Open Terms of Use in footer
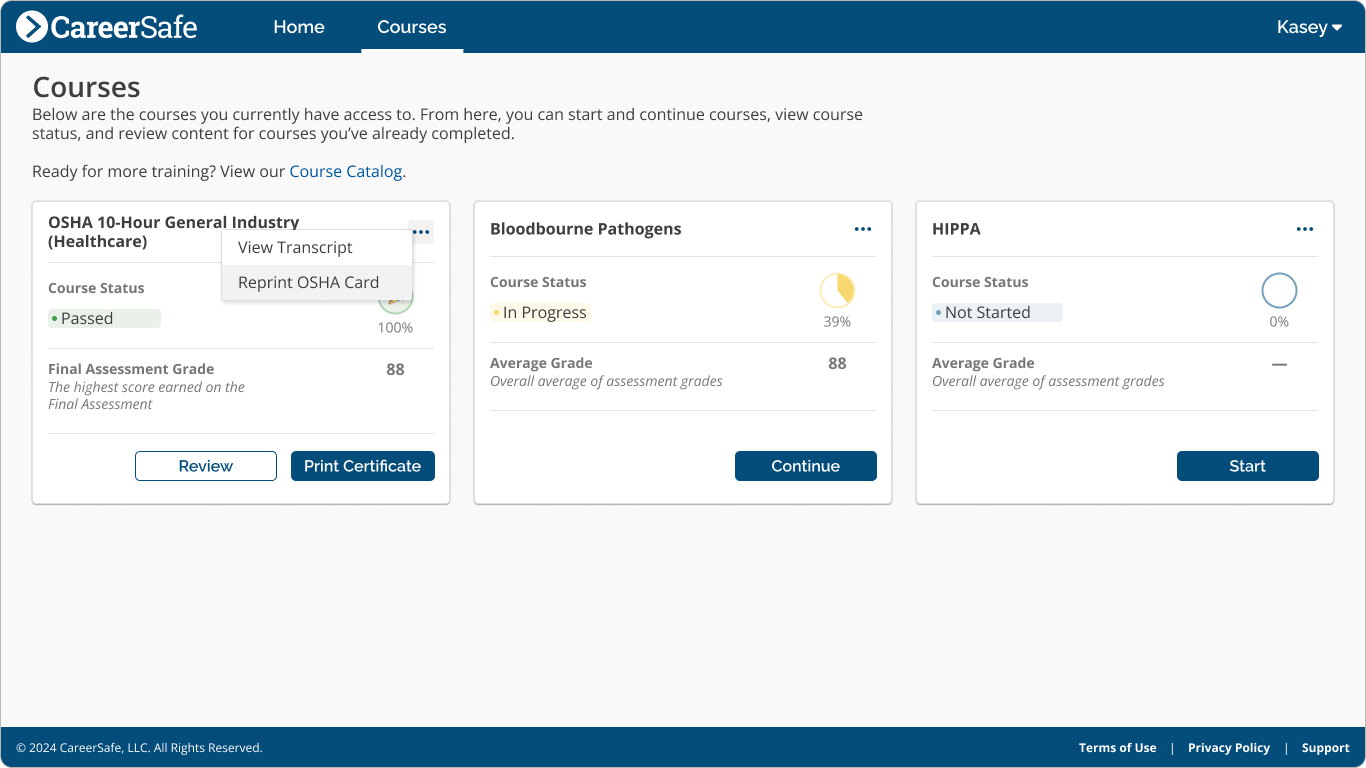1366x768 pixels. [1117, 748]
